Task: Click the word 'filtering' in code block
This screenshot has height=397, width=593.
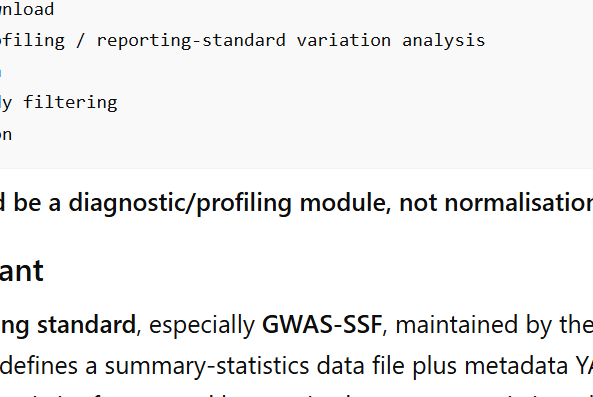Action: [x=70, y=102]
